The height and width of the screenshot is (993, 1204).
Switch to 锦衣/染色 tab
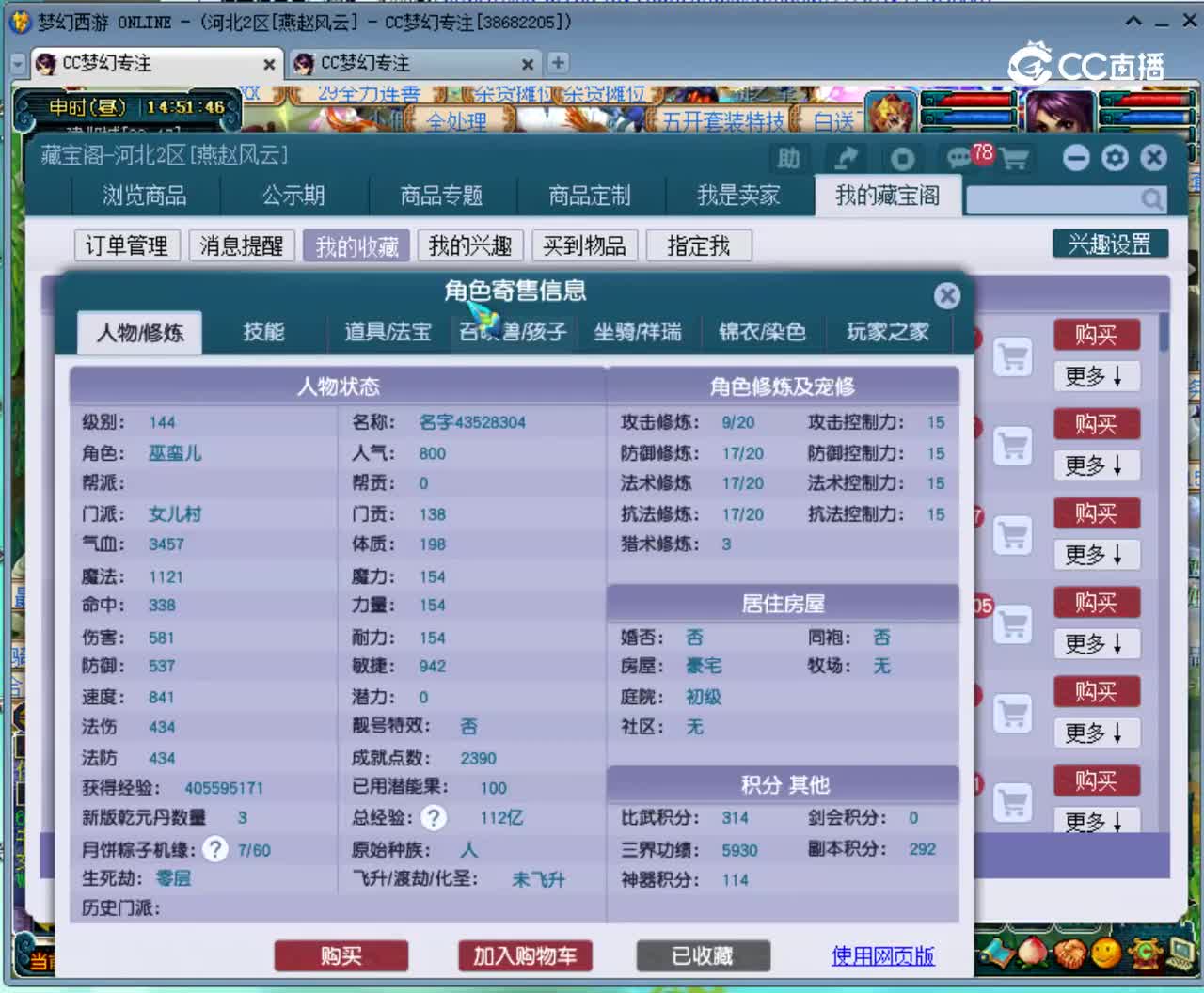762,332
